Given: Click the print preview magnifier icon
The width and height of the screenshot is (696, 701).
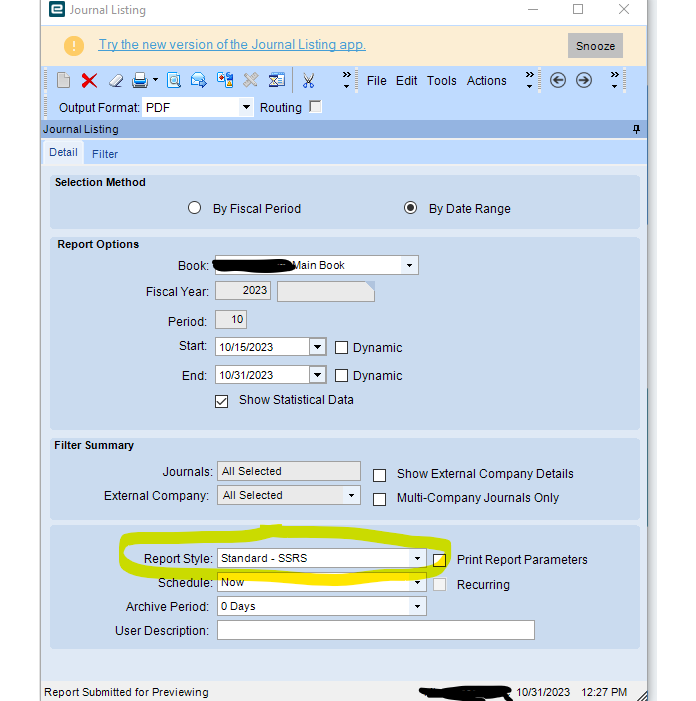Looking at the screenshot, I should 174,80.
